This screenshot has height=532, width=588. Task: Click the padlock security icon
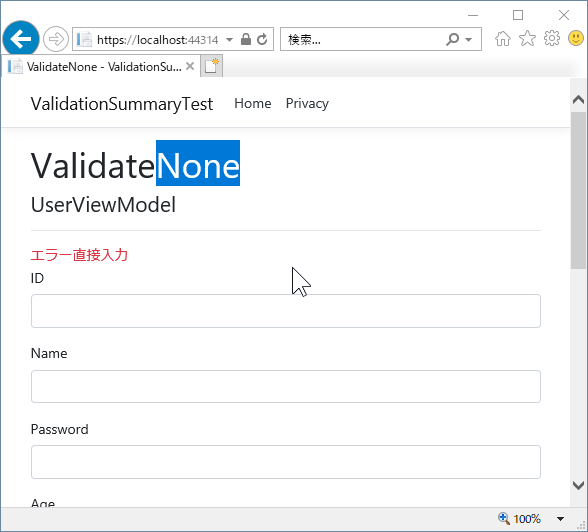pos(246,39)
